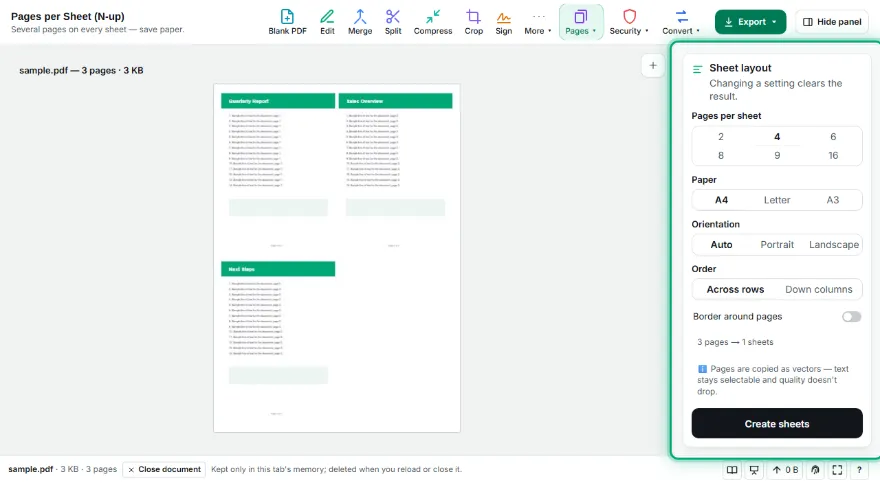
Task: Click the Pages per Sheet (N-up) title
Action: tap(68, 17)
